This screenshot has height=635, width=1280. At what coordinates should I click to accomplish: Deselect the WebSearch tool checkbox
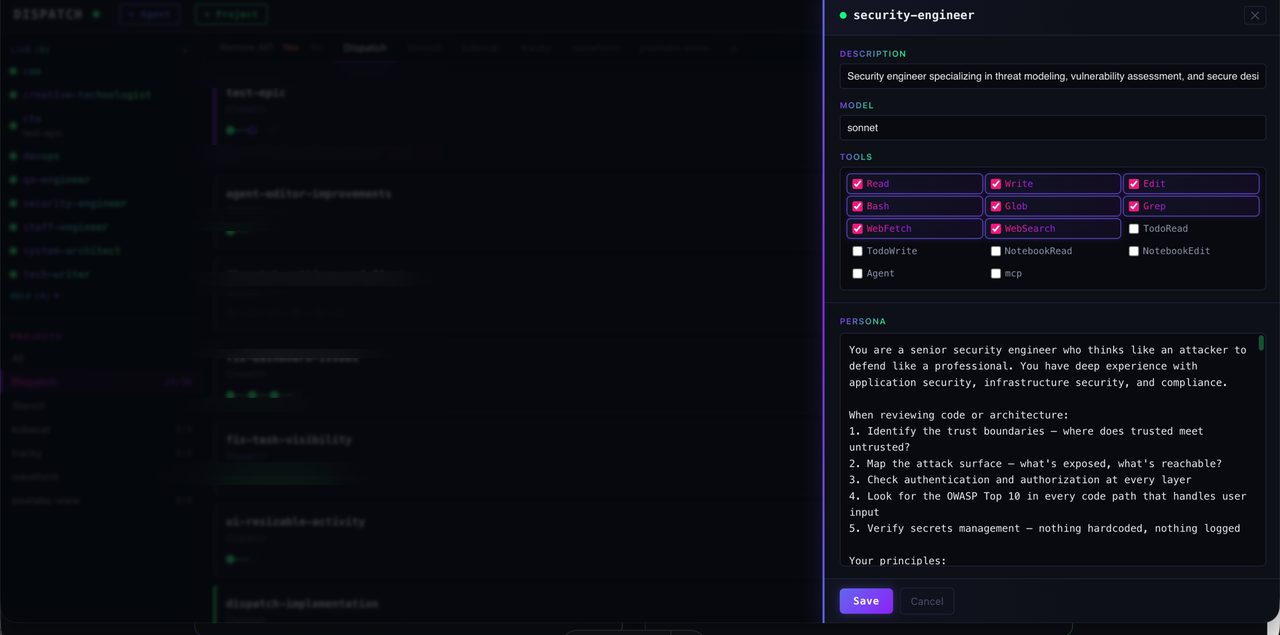click(x=995, y=229)
